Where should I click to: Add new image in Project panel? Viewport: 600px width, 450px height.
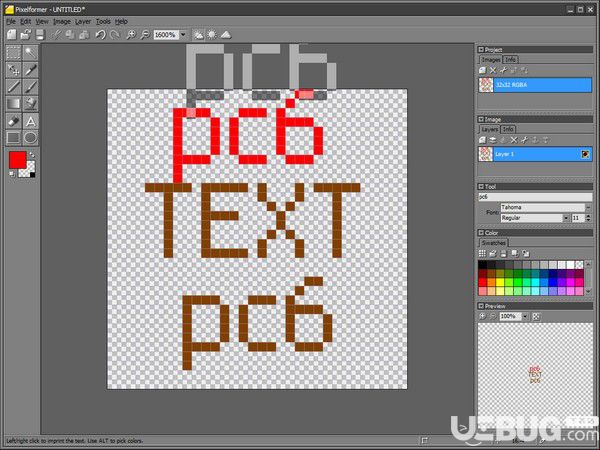pos(483,70)
